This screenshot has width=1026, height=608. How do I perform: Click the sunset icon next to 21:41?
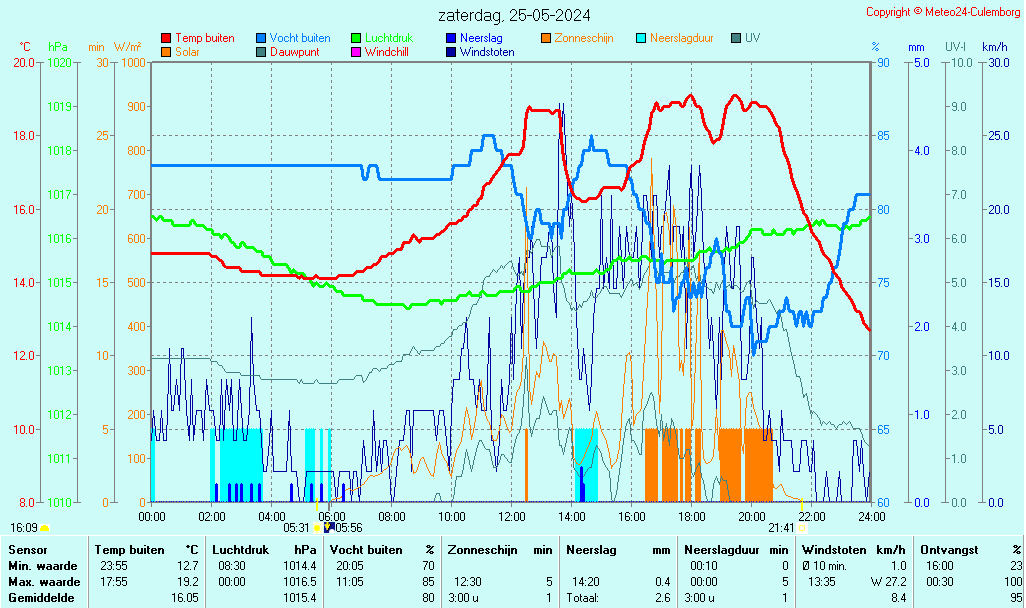point(802,528)
